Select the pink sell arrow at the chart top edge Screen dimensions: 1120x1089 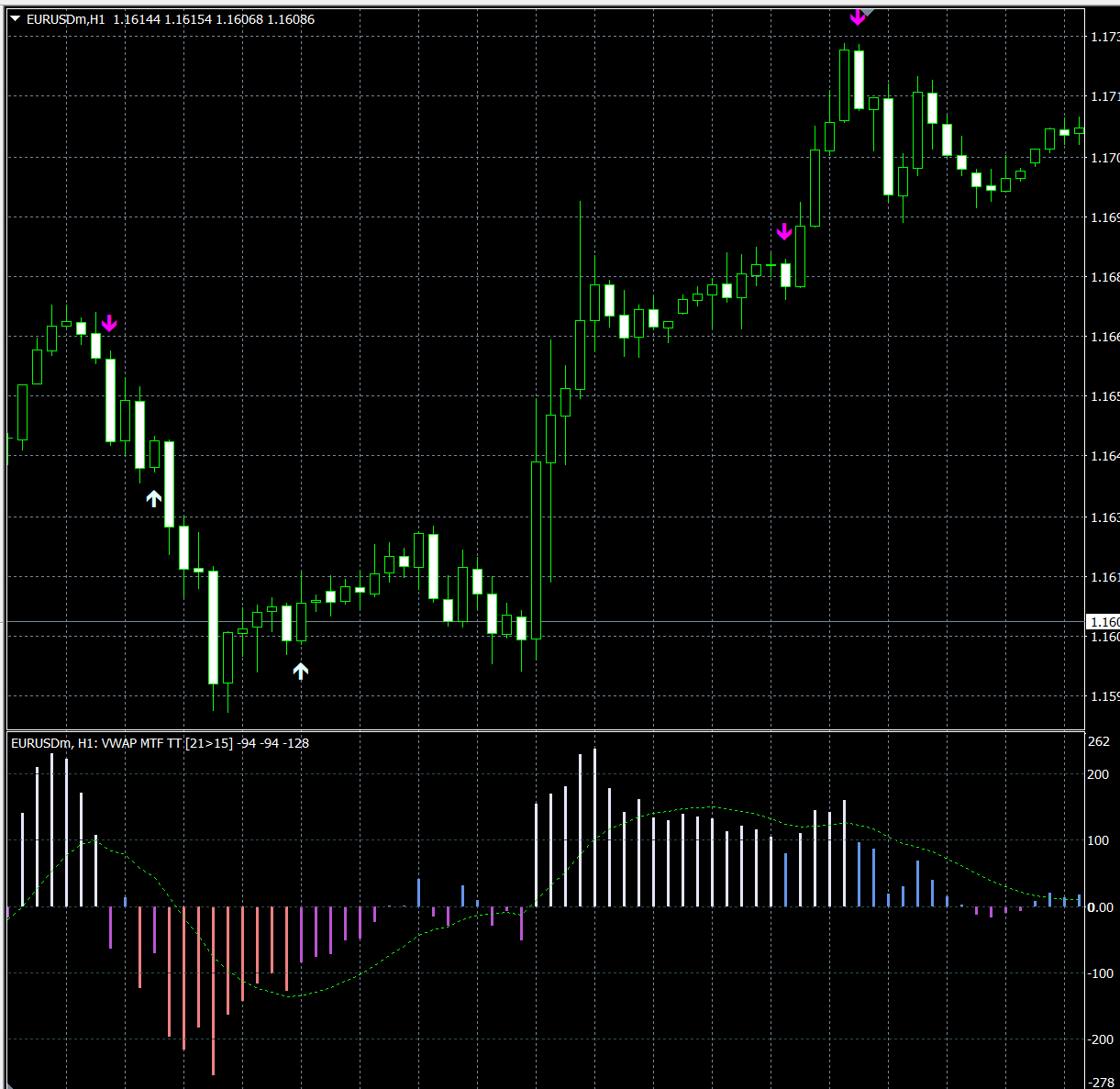tap(857, 16)
